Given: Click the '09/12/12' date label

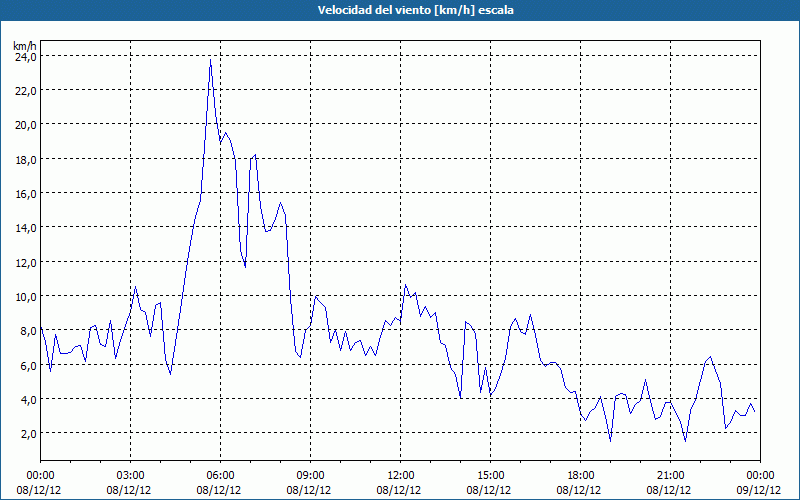Looking at the screenshot, I should [760, 490].
